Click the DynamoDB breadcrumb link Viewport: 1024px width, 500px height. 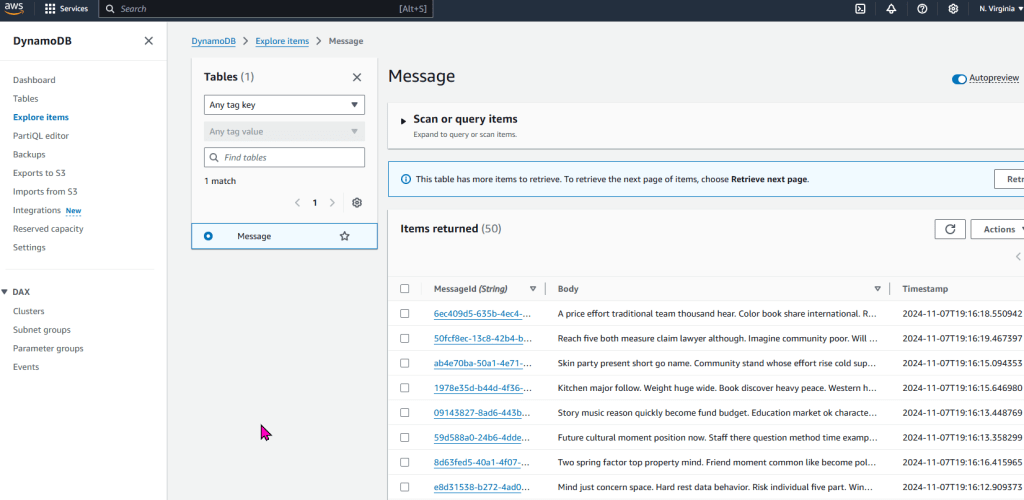point(216,41)
